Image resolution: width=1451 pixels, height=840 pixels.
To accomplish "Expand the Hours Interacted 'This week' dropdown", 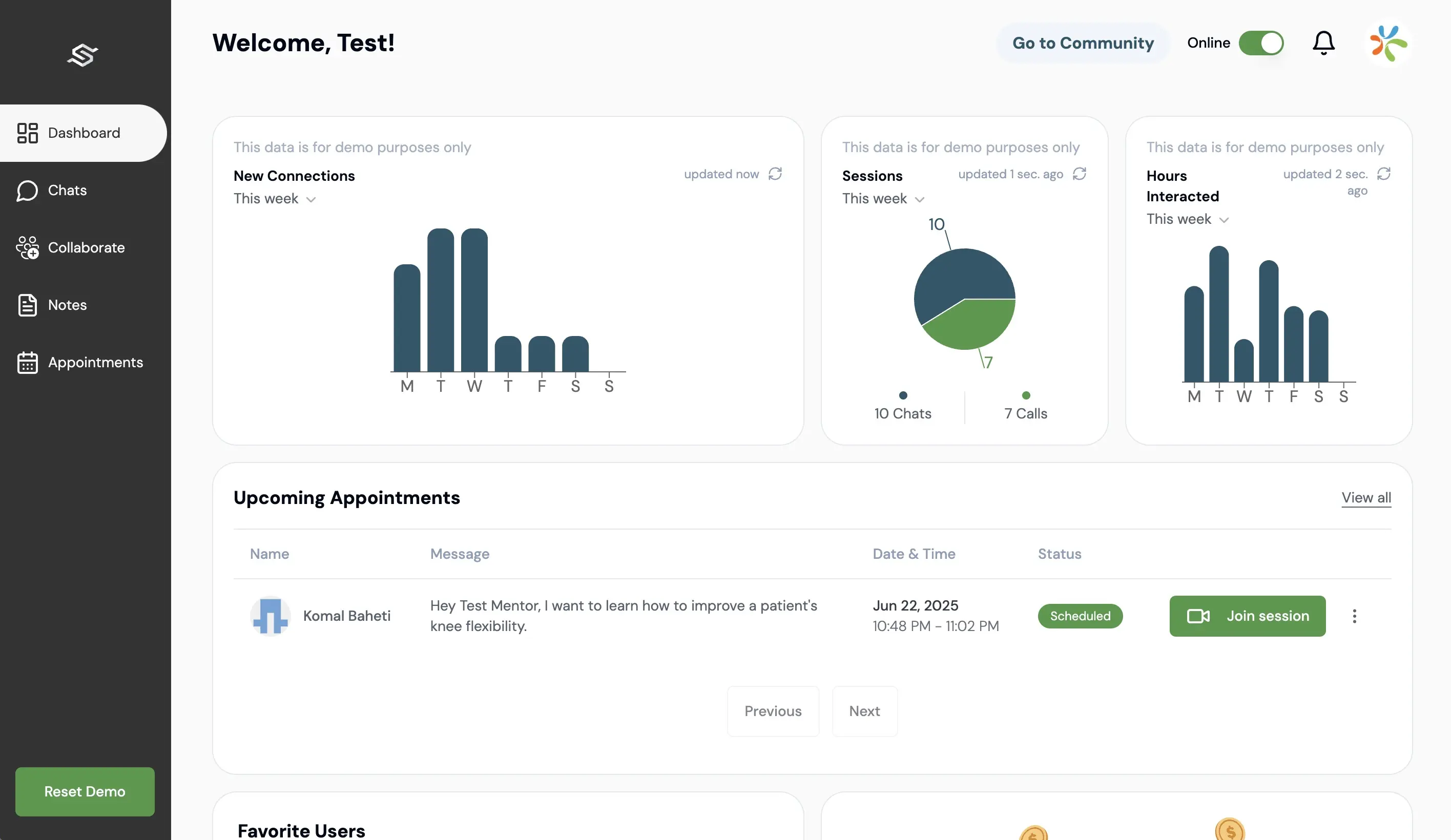I will 1187,219.
